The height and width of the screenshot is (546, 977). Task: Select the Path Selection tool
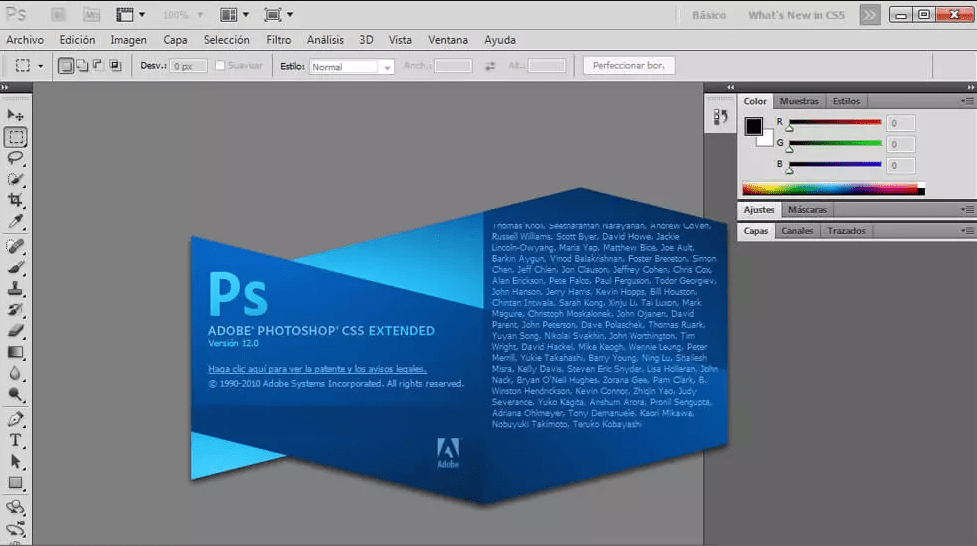[16, 462]
